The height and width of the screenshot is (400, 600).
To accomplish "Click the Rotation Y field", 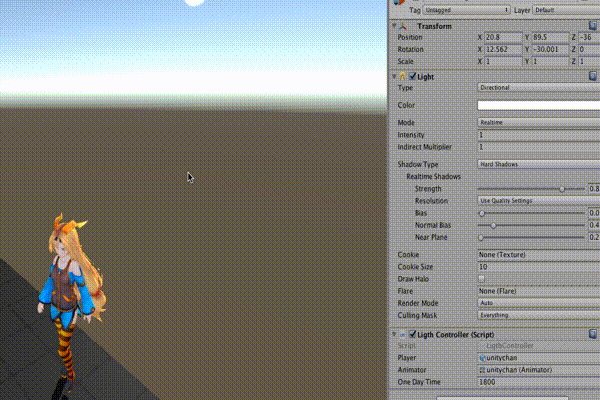I will [551, 49].
